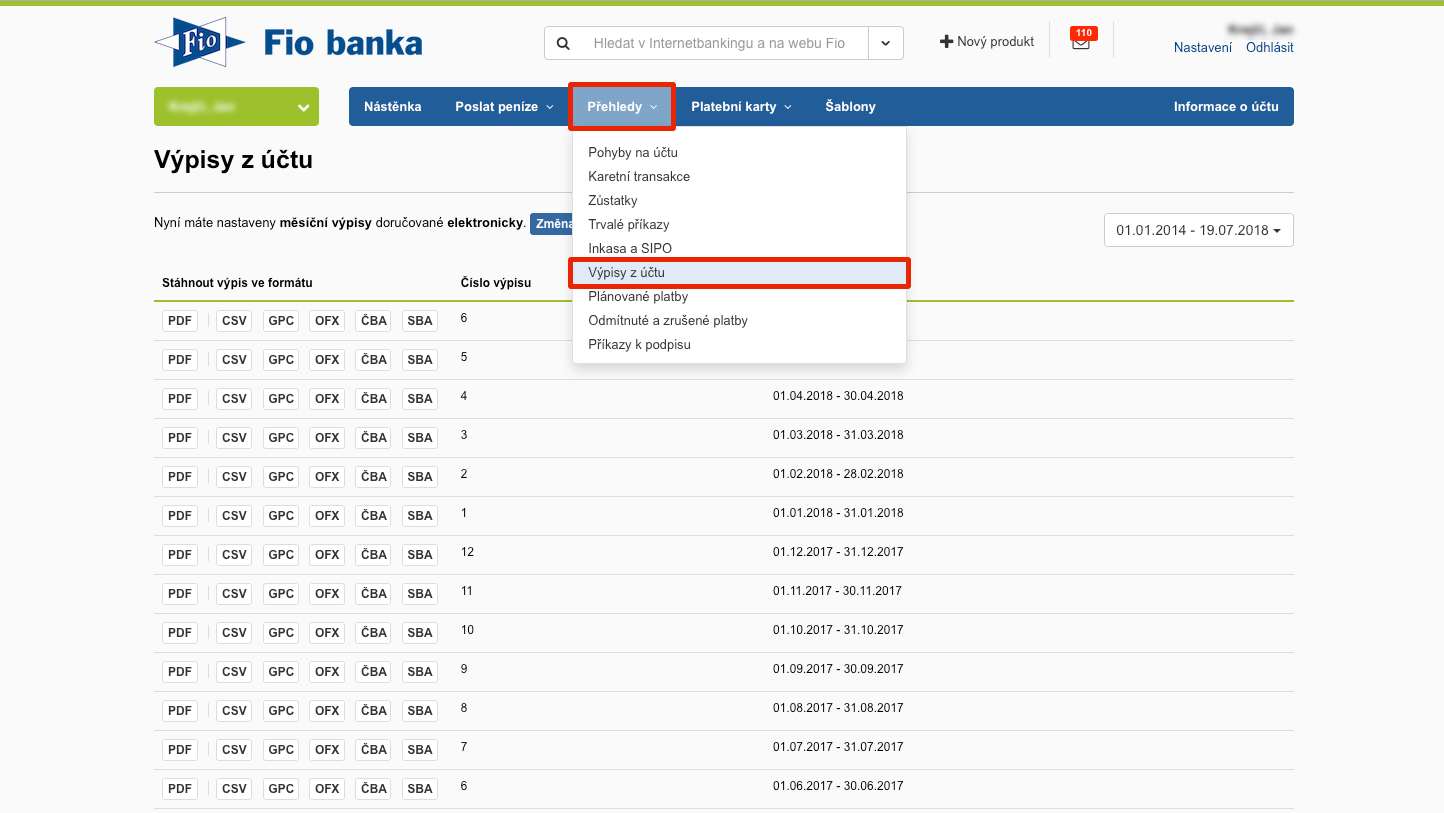
Task: Open the Šablony tab
Action: pyautogui.click(x=850, y=107)
